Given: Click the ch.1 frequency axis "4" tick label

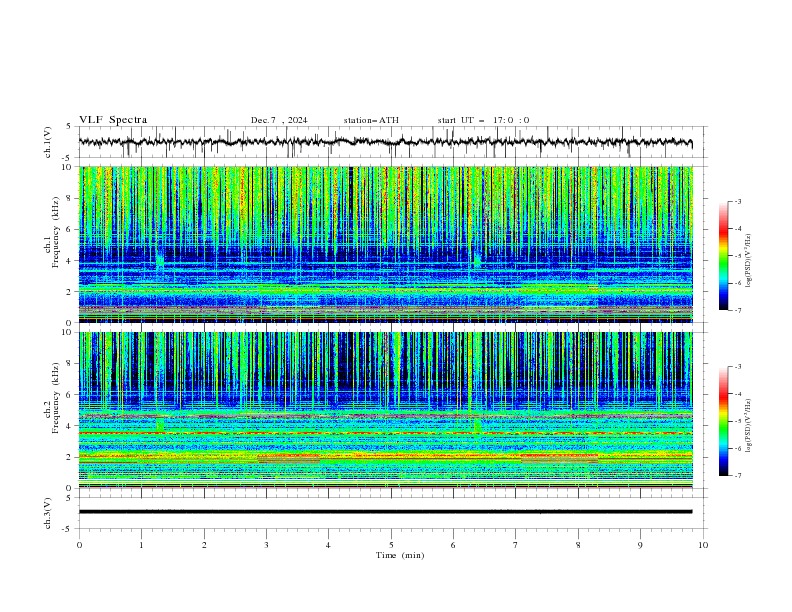Looking at the screenshot, I should click(x=70, y=261).
